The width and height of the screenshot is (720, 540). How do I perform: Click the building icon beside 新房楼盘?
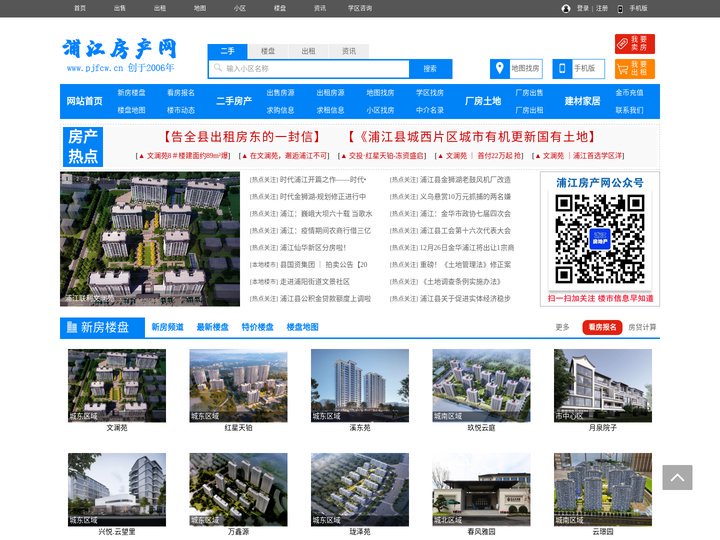(x=72, y=327)
